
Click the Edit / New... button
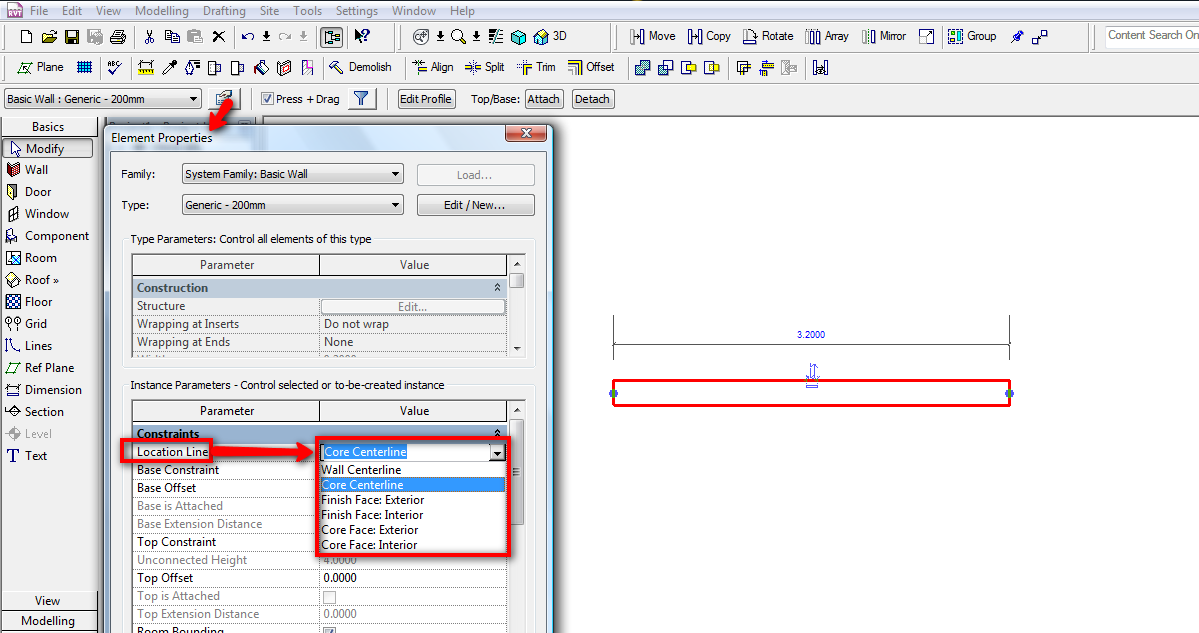point(475,205)
